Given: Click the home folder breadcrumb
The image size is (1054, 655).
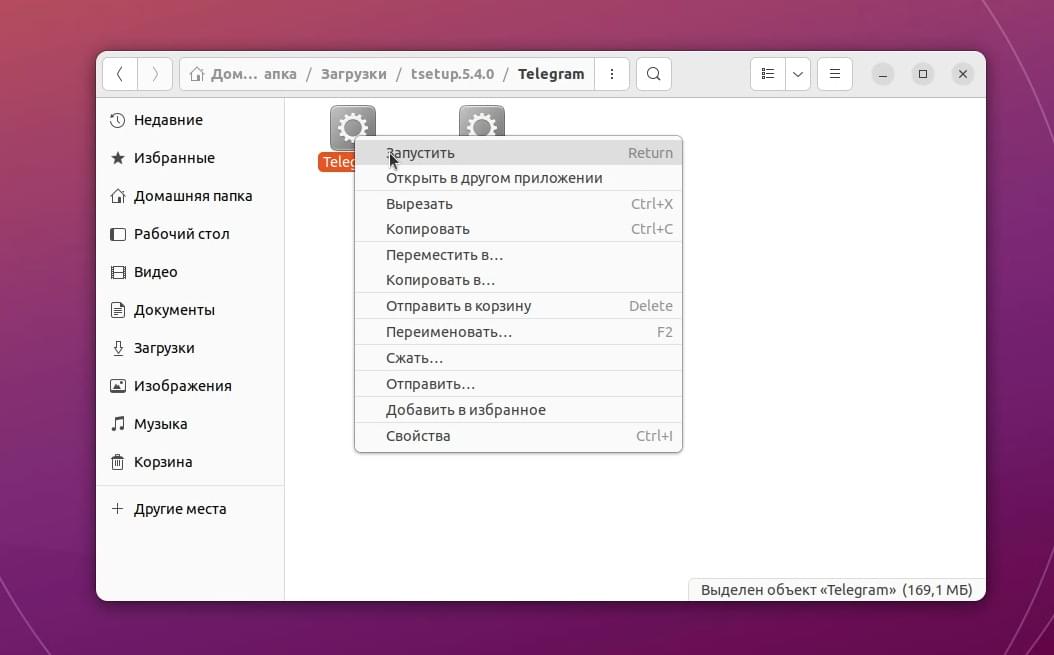Looking at the screenshot, I should coord(243,74).
